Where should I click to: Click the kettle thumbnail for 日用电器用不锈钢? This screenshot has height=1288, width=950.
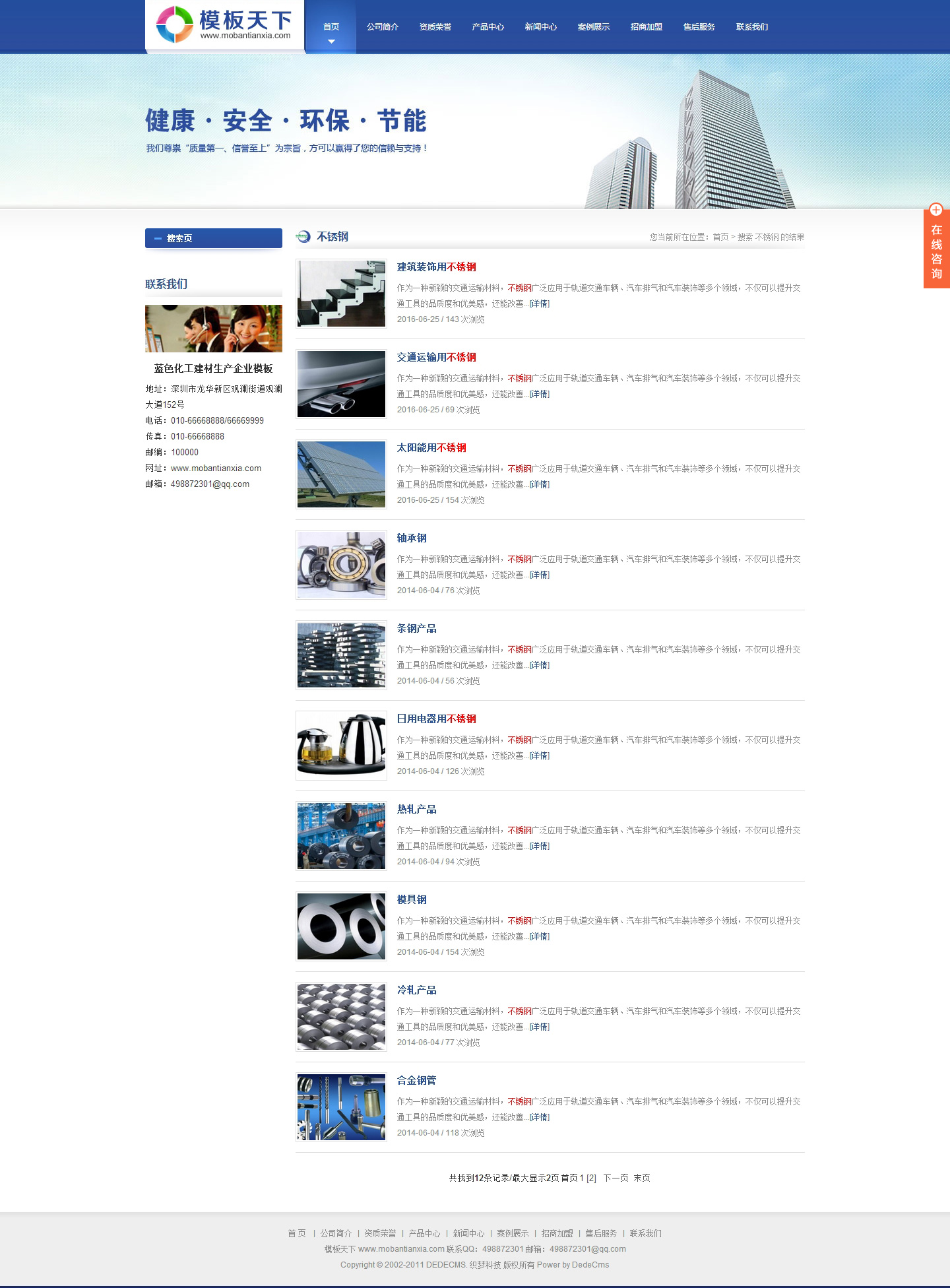(341, 746)
